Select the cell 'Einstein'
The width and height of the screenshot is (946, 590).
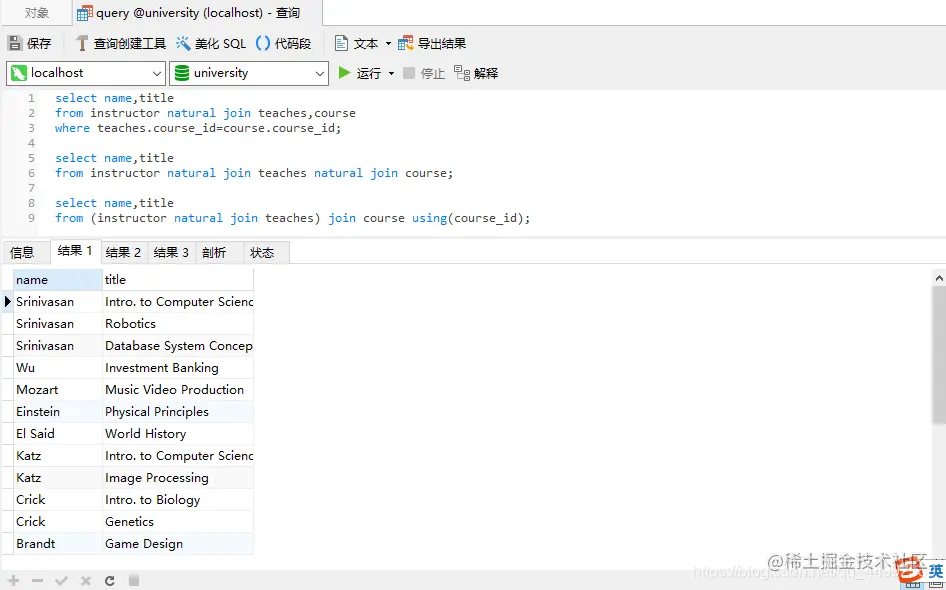[58, 411]
